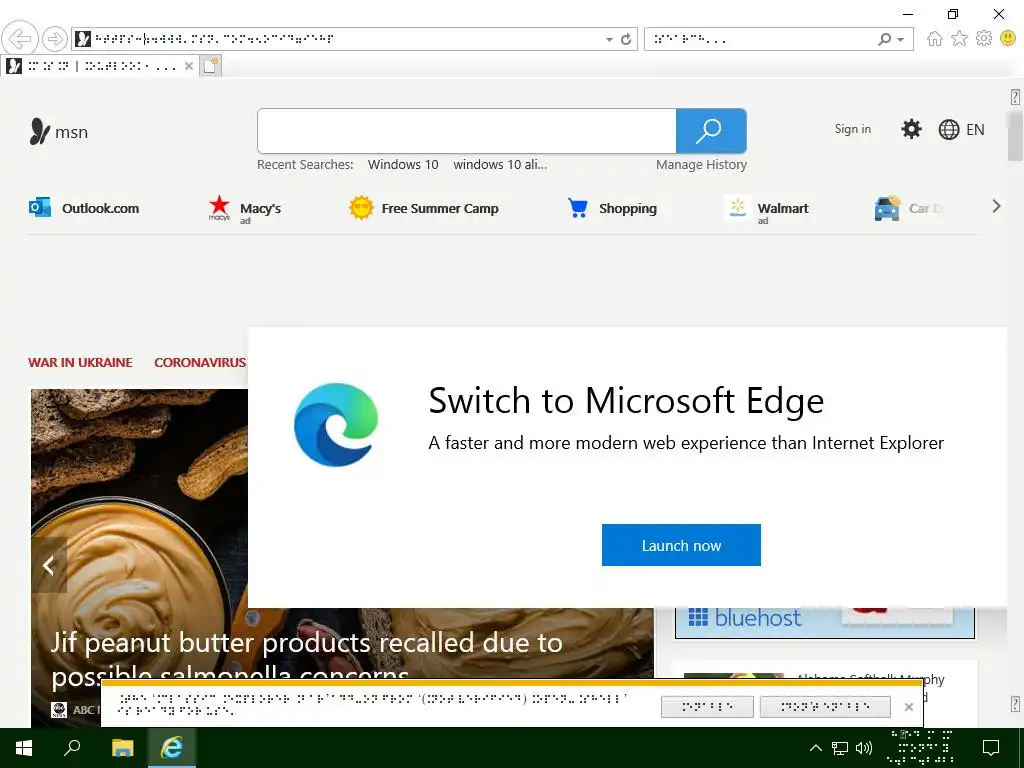Viewport: 1024px width, 768px height.
Task: Open MSN page settings gear
Action: pyautogui.click(x=911, y=129)
